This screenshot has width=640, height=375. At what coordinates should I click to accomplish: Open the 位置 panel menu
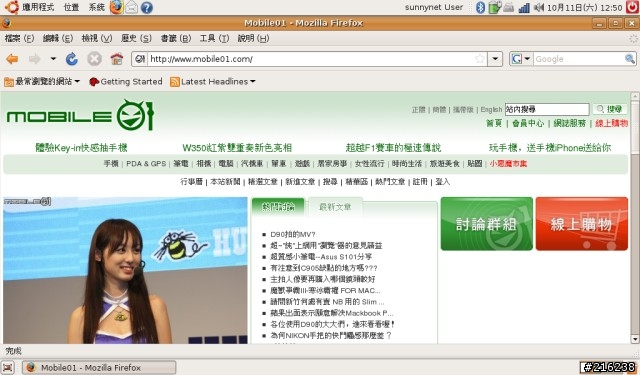point(71,7)
